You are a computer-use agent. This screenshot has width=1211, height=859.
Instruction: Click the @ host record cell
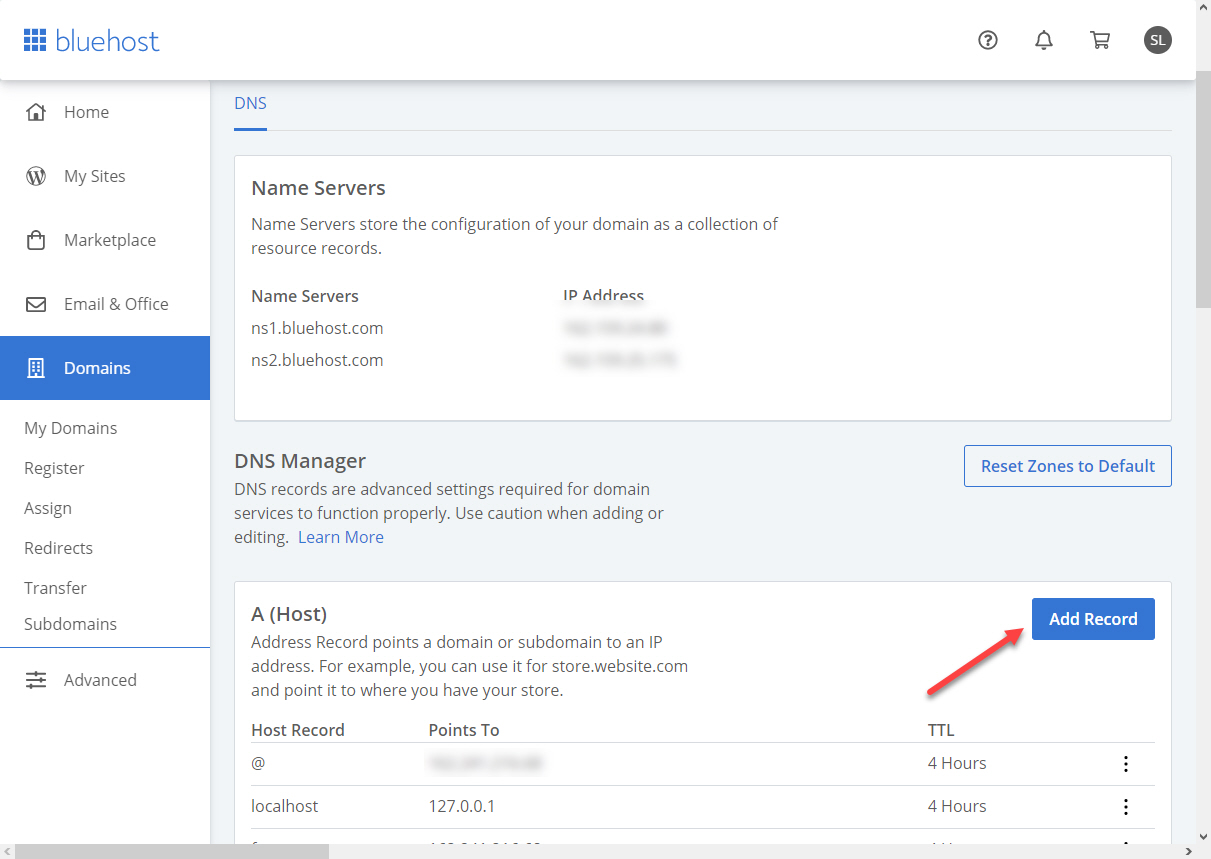(x=258, y=763)
